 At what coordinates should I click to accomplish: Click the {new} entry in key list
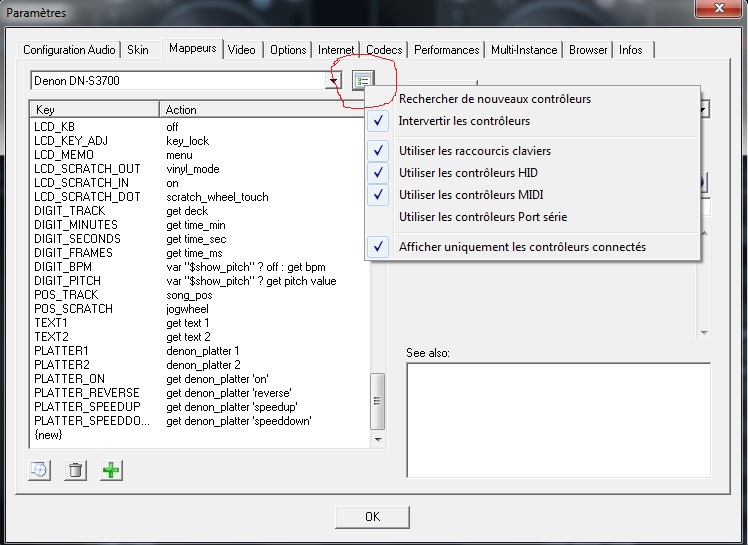(x=47, y=435)
